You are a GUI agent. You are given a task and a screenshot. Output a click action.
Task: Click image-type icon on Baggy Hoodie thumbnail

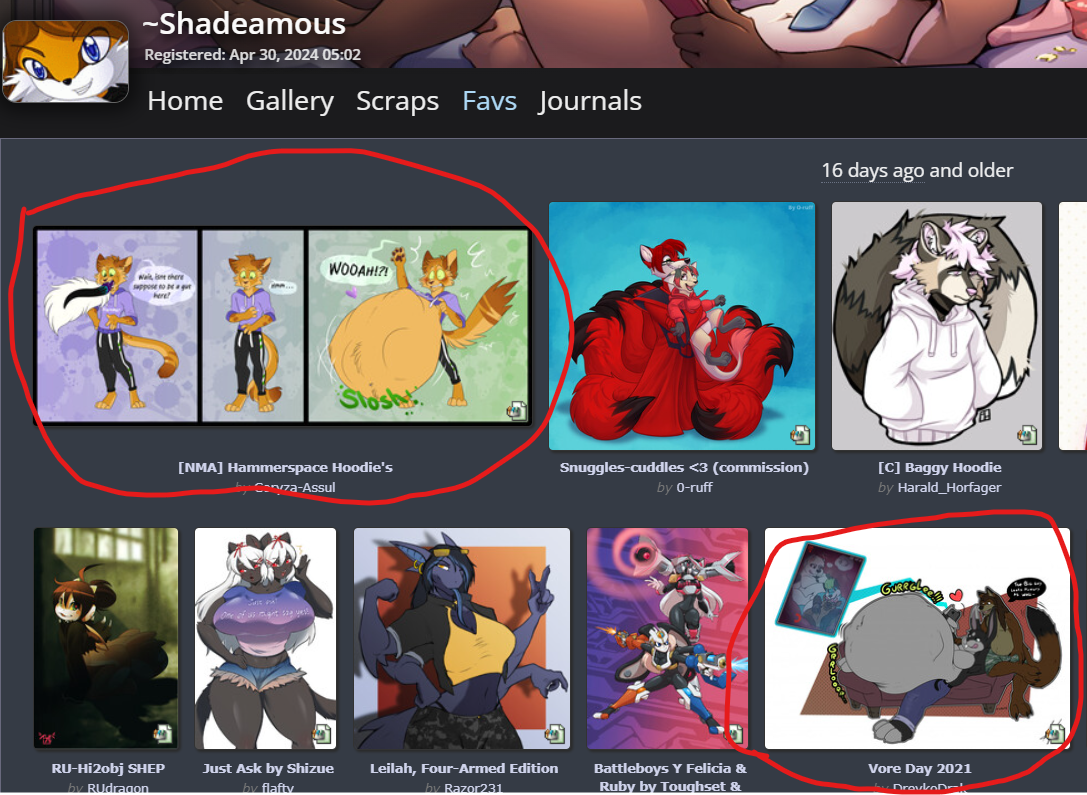pyautogui.click(x=1027, y=435)
